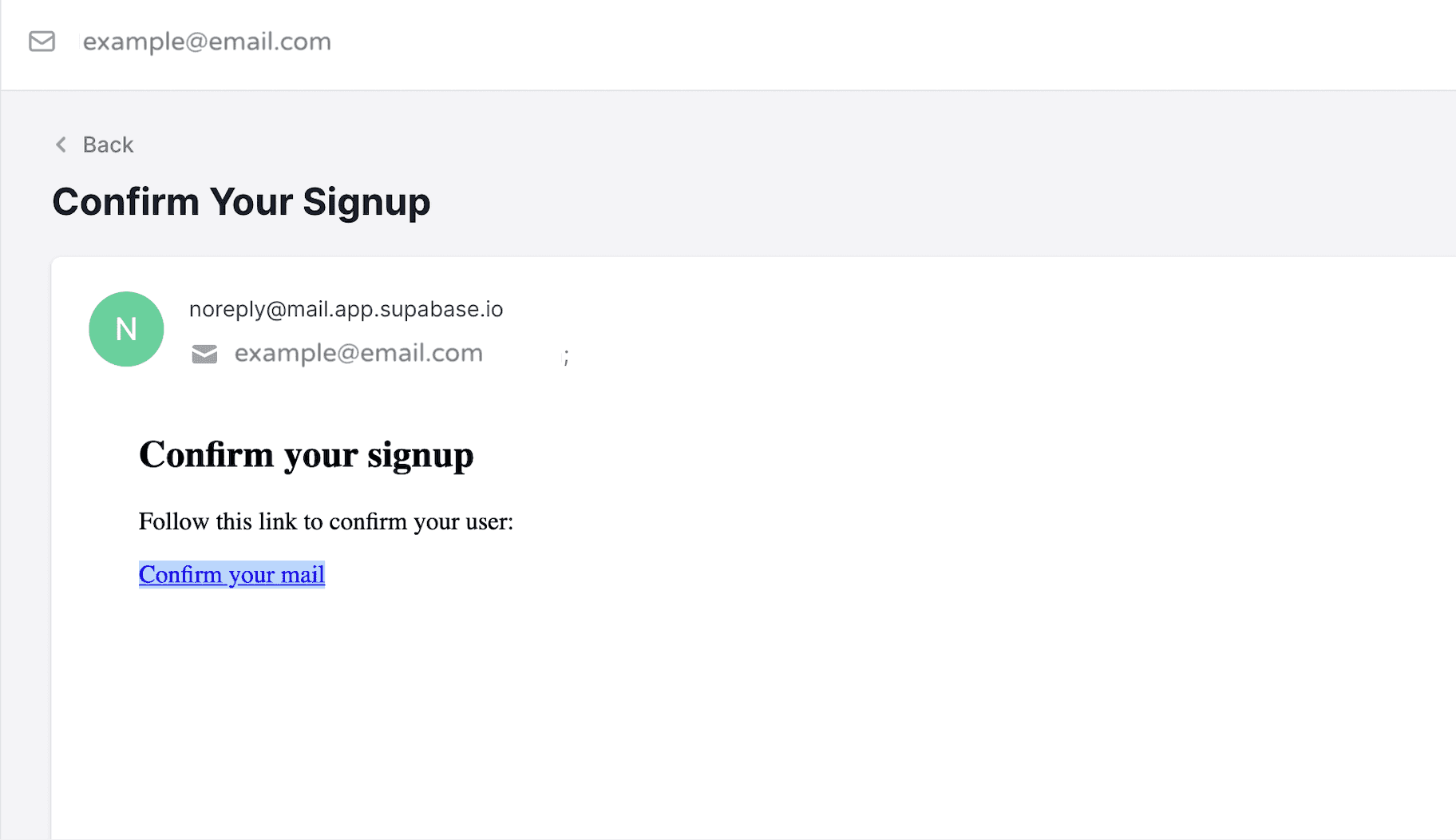The width and height of the screenshot is (1456, 840).
Task: Click the bold Confirm your signup email heading
Action: coord(306,454)
